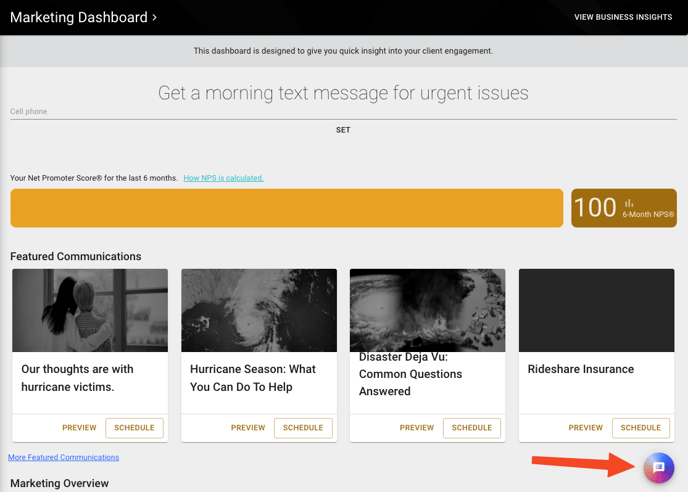This screenshot has width=688, height=492.
Task: Click the 'Featured Communications' heading
Action: tap(76, 256)
